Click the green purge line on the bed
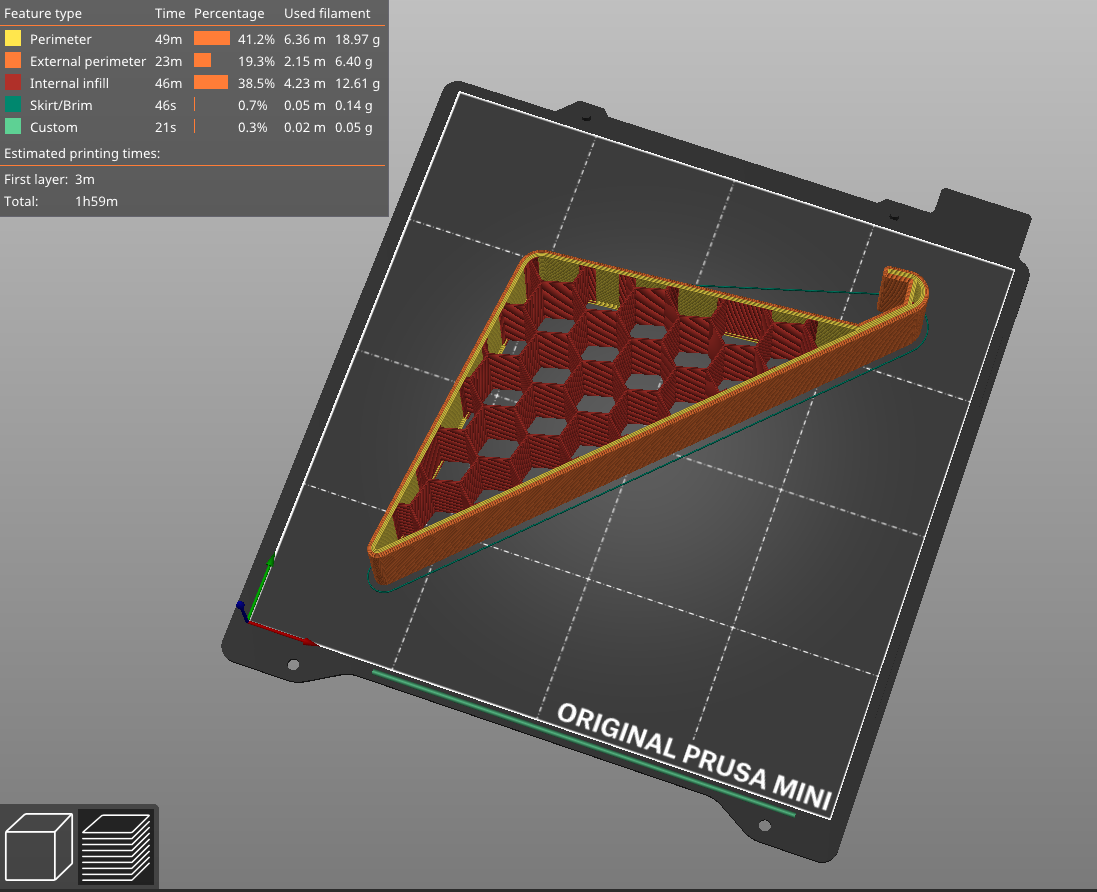1097x892 pixels. [580, 741]
